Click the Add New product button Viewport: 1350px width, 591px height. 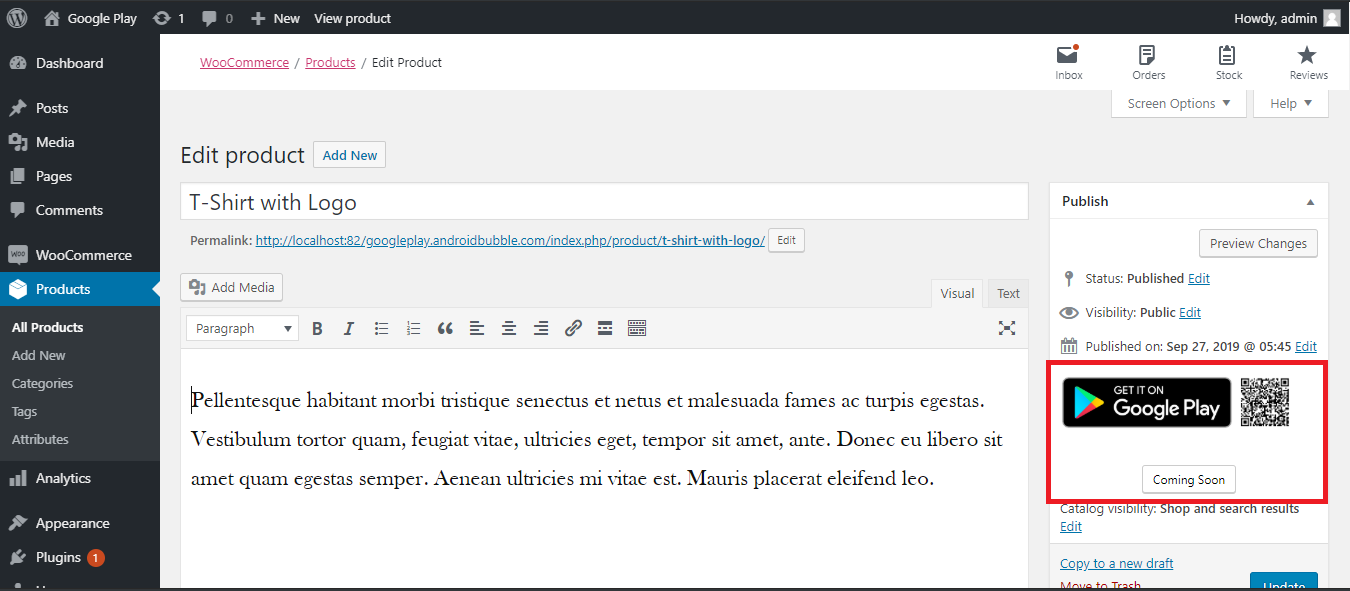click(349, 155)
